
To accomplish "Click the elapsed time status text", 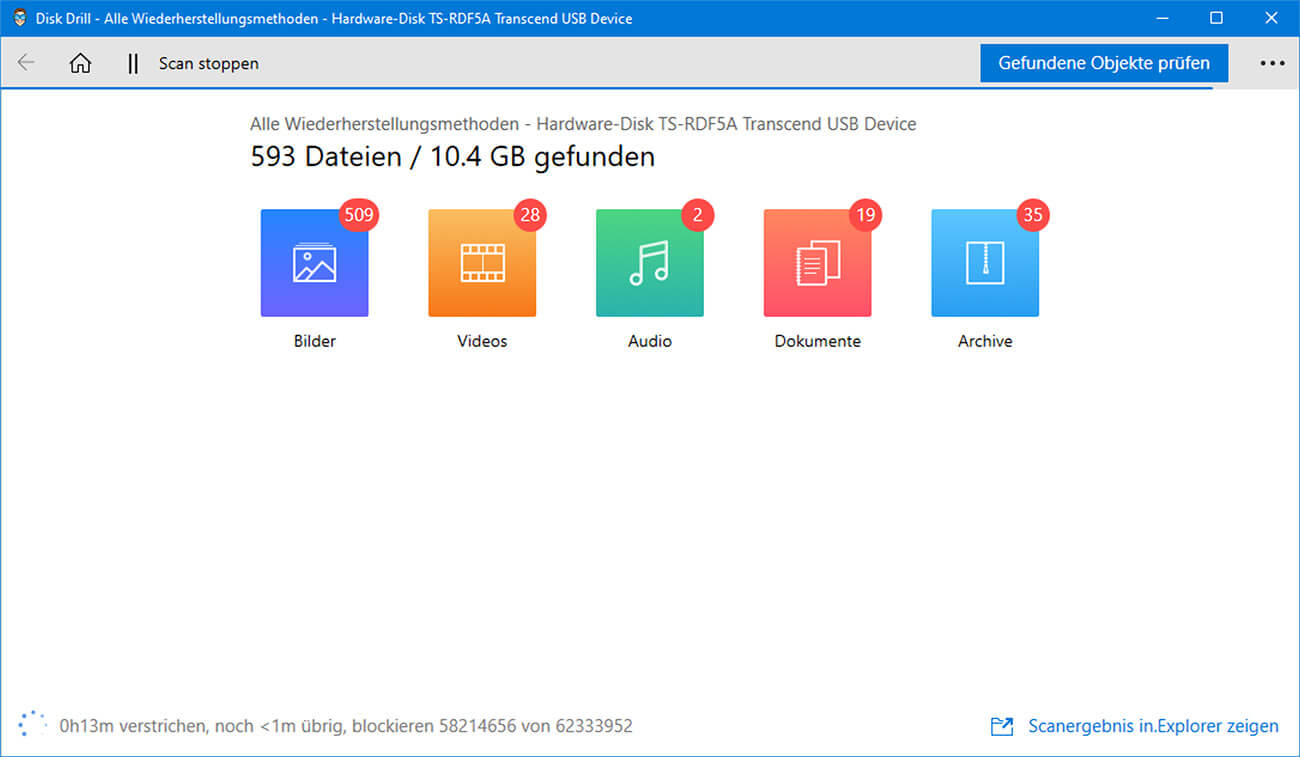I will pyautogui.click(x=346, y=726).
